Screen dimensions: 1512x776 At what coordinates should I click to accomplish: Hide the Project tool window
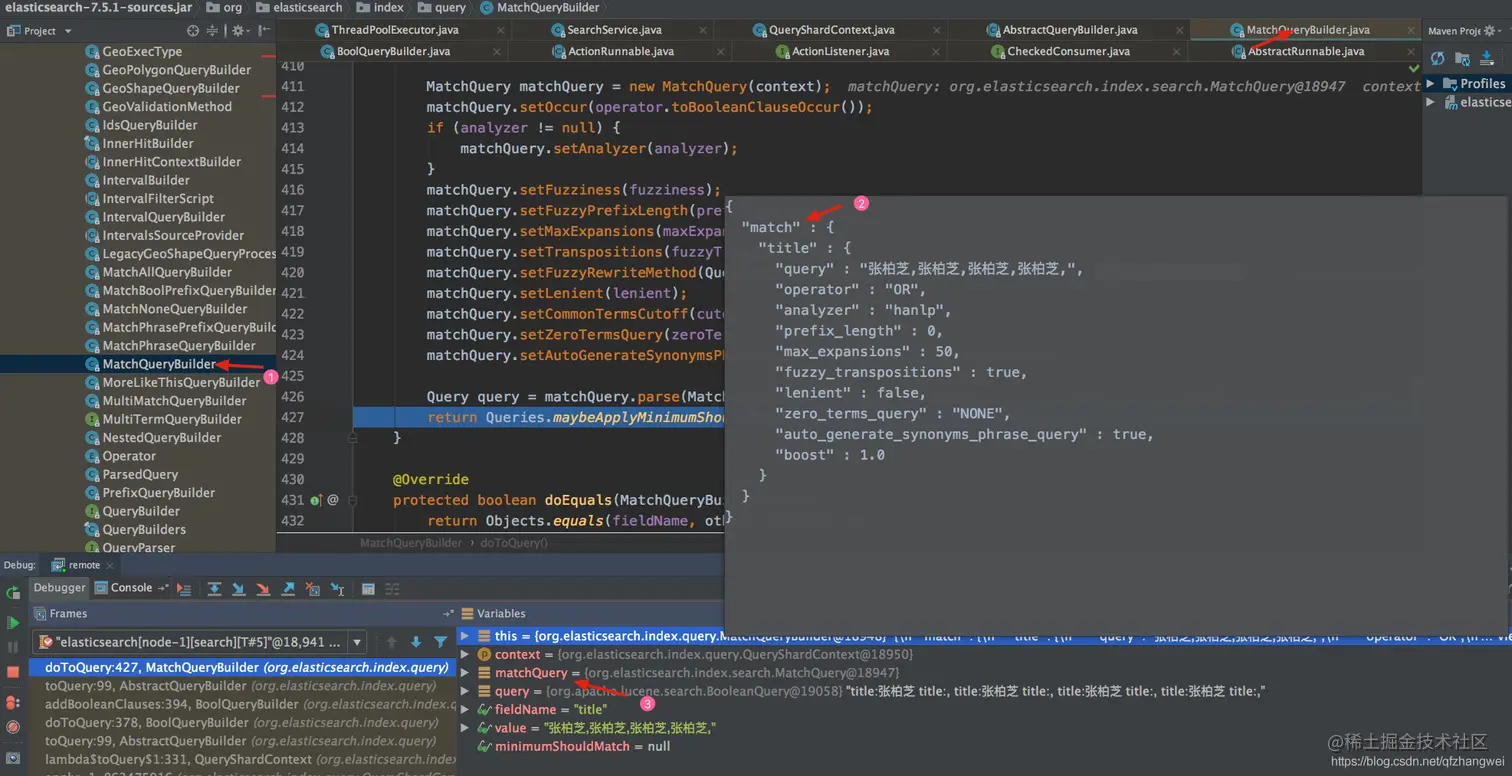[264, 31]
